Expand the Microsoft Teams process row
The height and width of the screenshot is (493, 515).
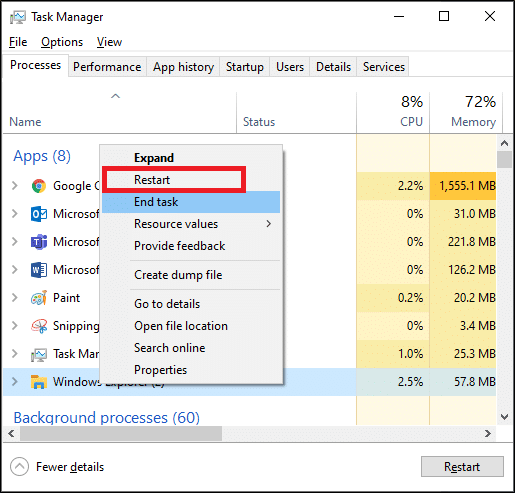(x=15, y=242)
